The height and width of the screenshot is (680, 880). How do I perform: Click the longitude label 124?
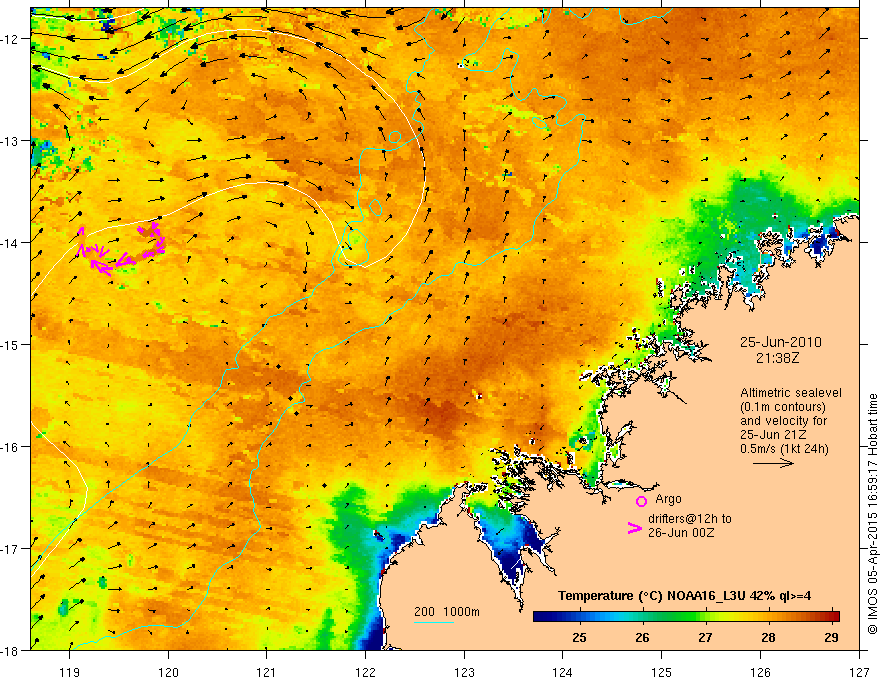click(x=562, y=672)
